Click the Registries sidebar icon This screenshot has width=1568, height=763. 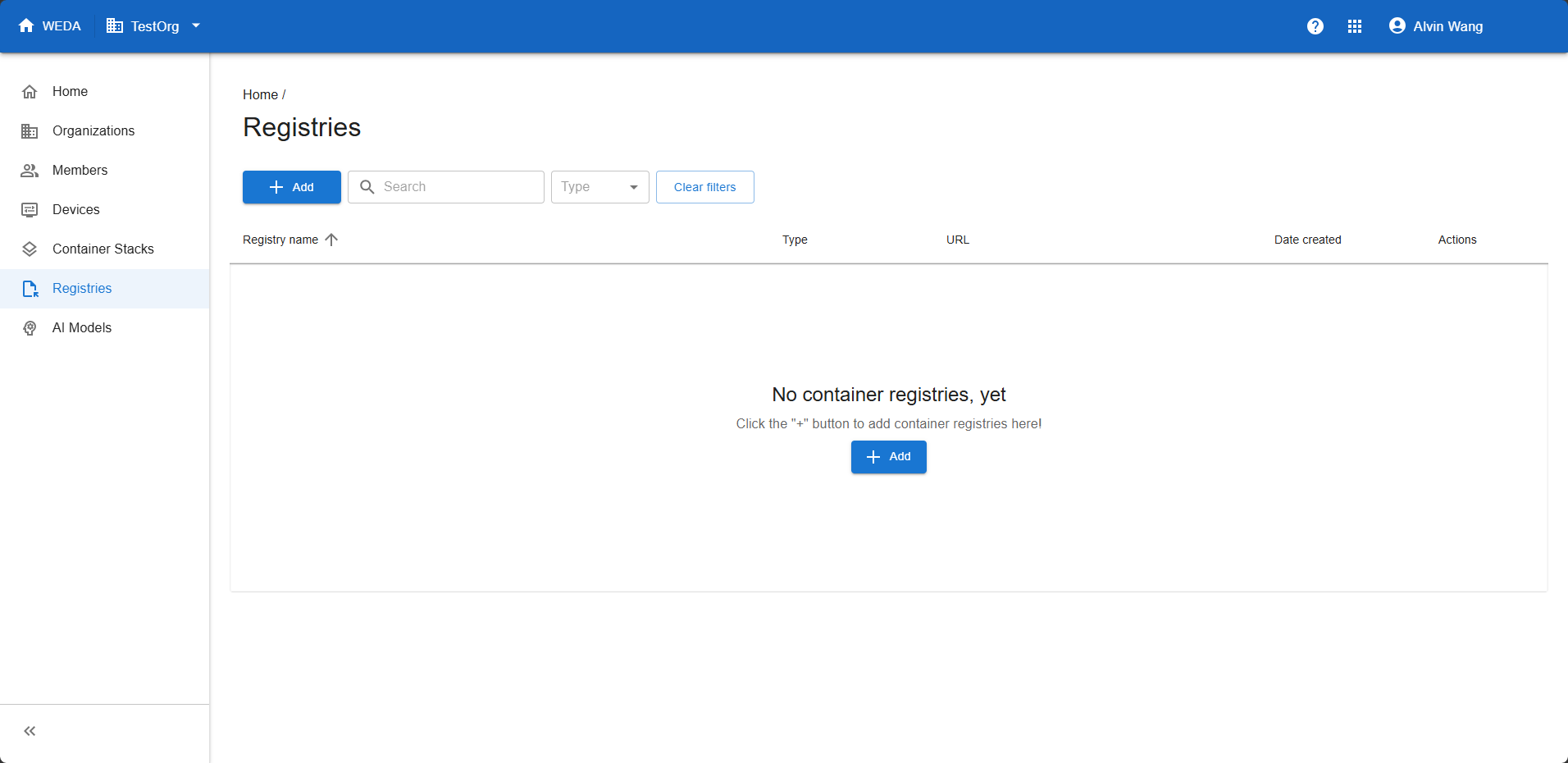30,289
